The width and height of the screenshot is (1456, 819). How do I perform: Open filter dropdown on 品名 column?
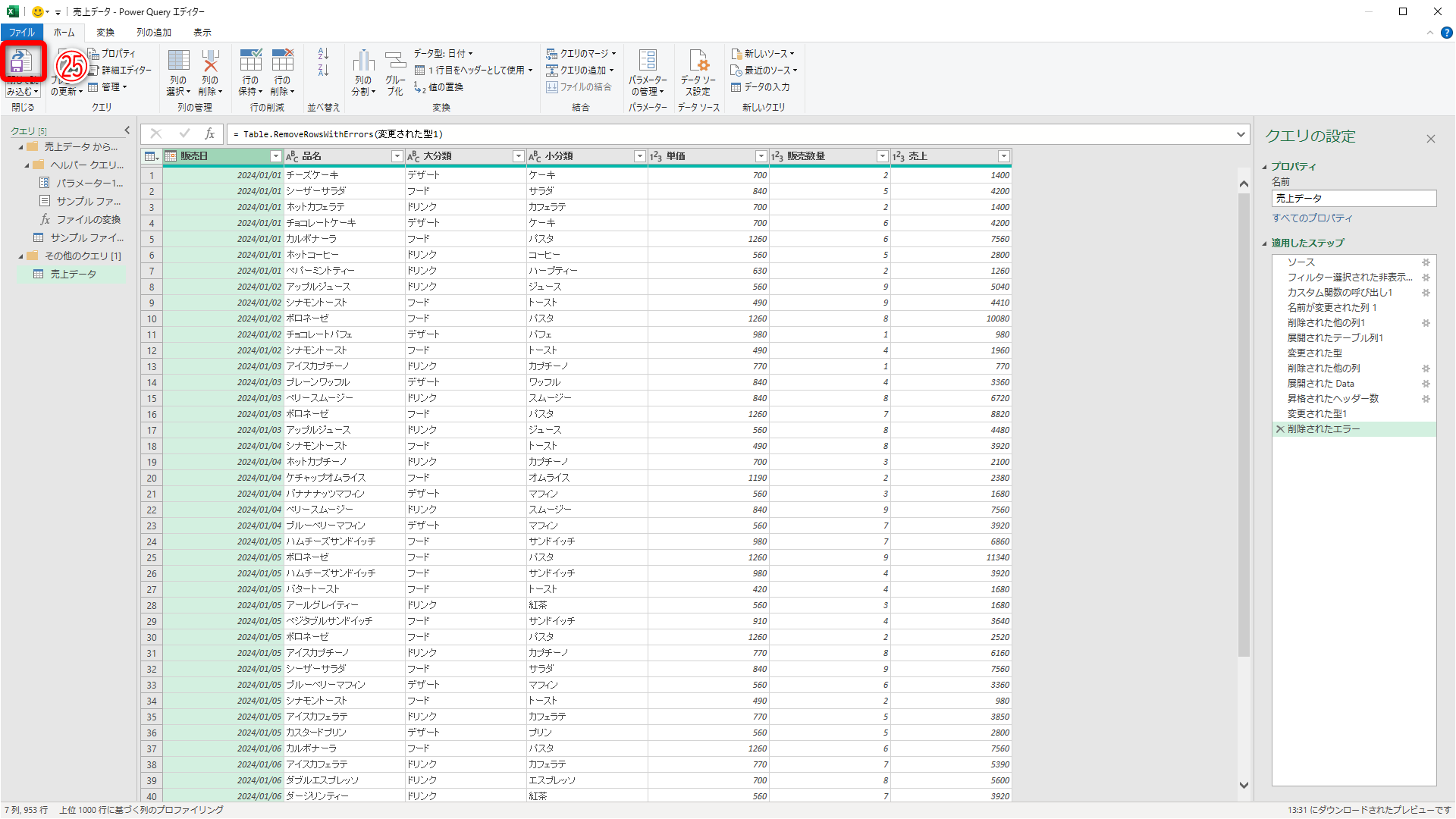(x=397, y=156)
